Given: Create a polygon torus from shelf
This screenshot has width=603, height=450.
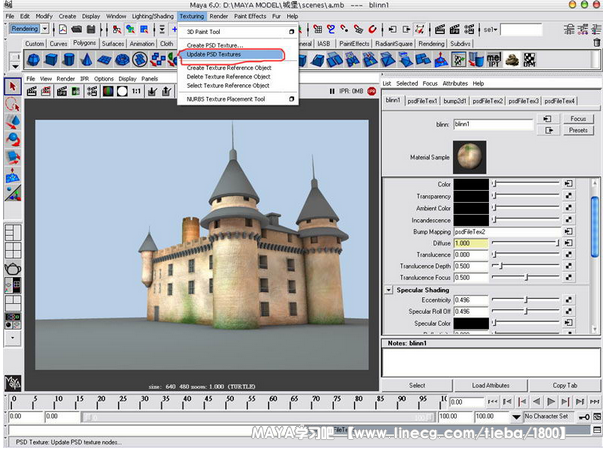Looking at the screenshot, I should coord(122,60).
